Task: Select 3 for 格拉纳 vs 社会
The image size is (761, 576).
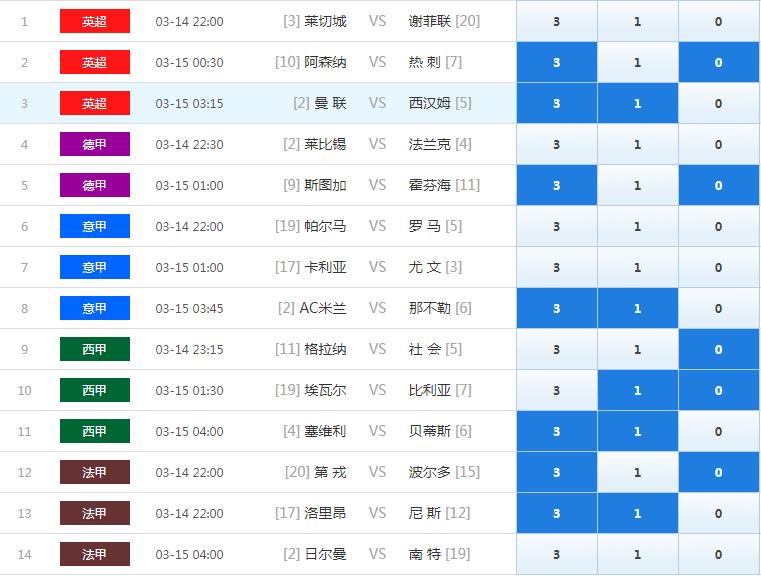Action: [x=557, y=349]
